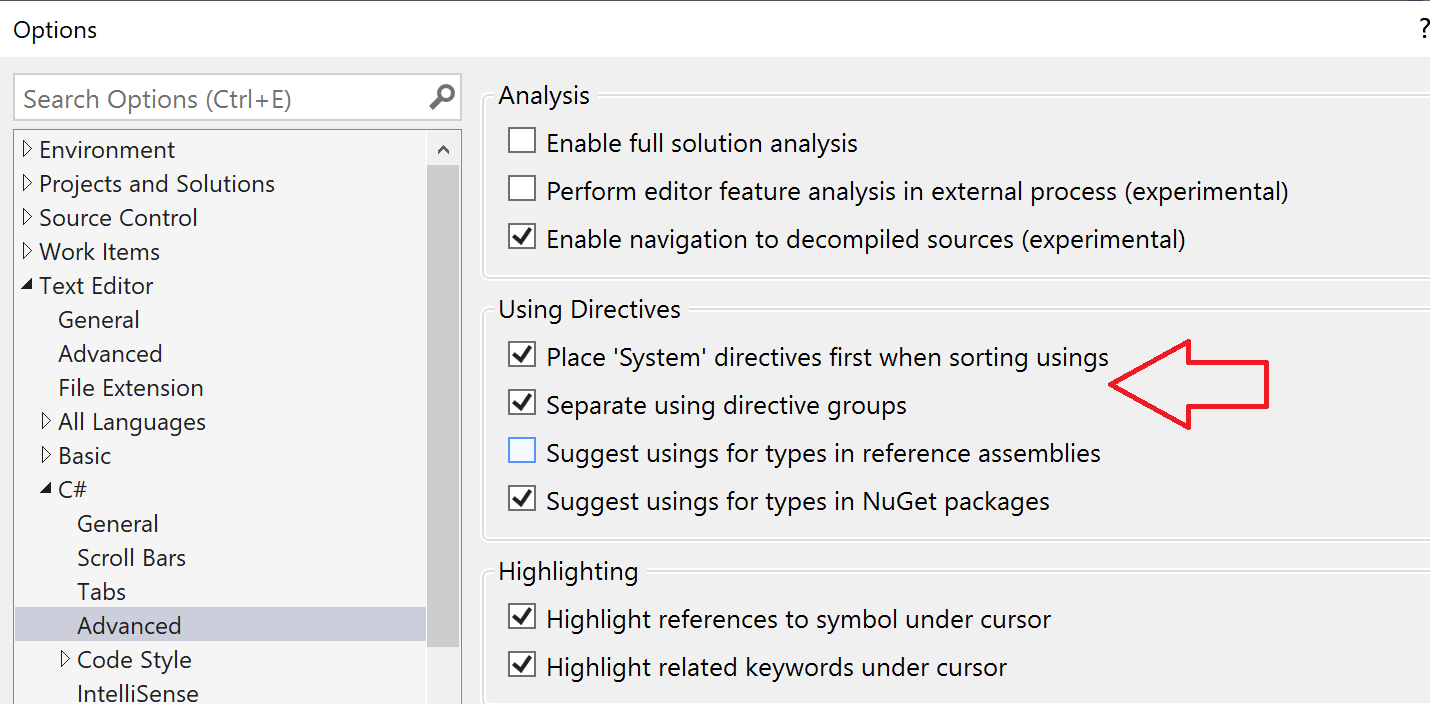Viewport: 1430px width, 704px height.
Task: Uncheck Place 'System' directives first when sorting
Action: pyautogui.click(x=520, y=356)
